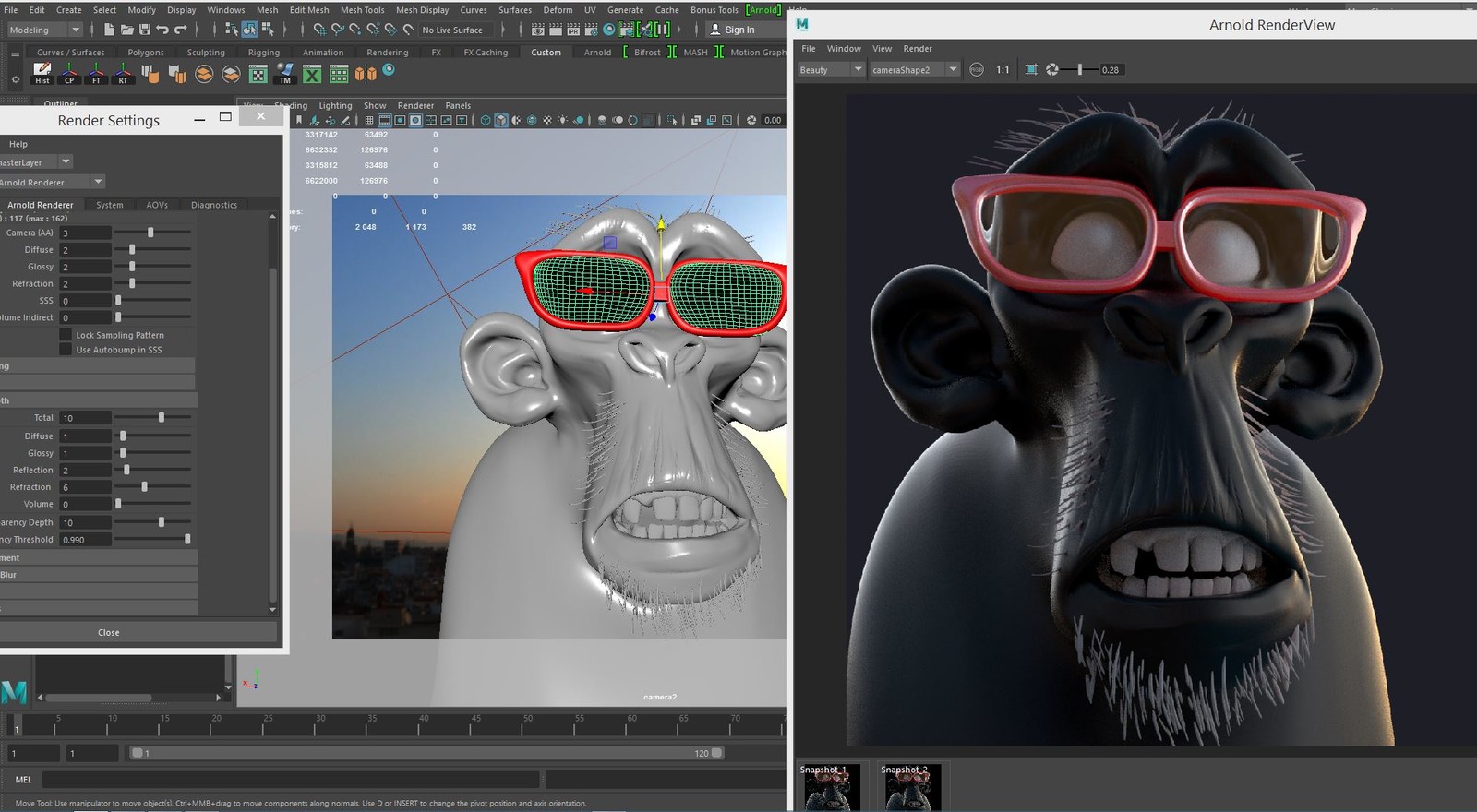Open a scene with the folder icon
This screenshot has width=1477, height=812.
coord(126,30)
